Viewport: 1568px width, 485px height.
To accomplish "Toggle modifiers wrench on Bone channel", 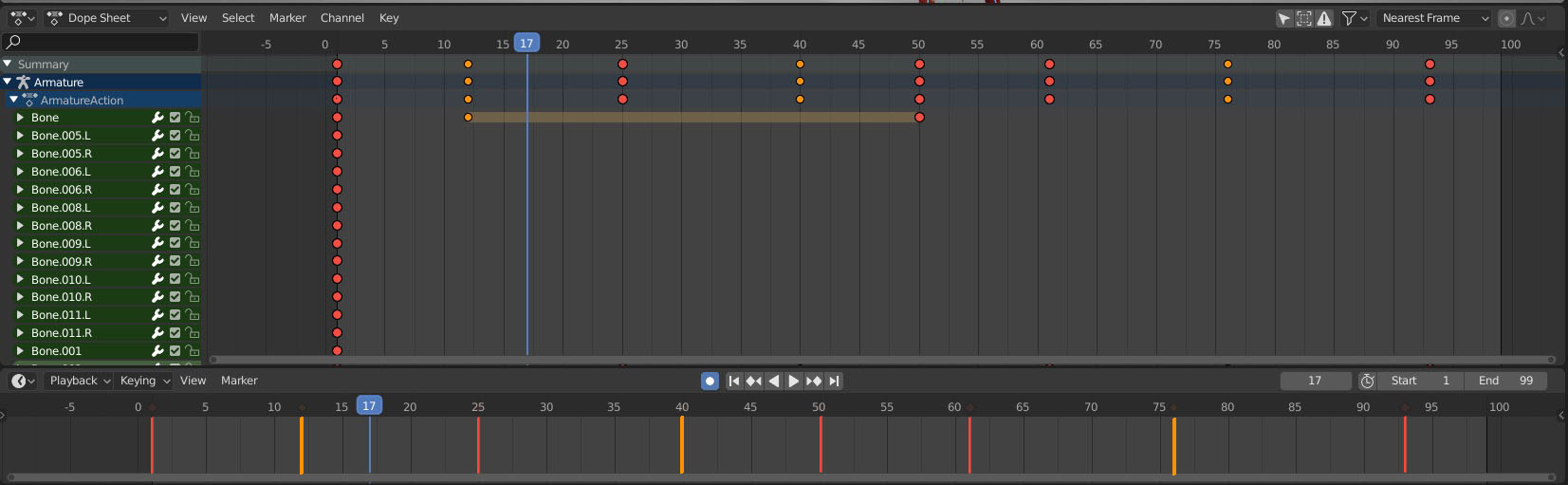I will [157, 118].
